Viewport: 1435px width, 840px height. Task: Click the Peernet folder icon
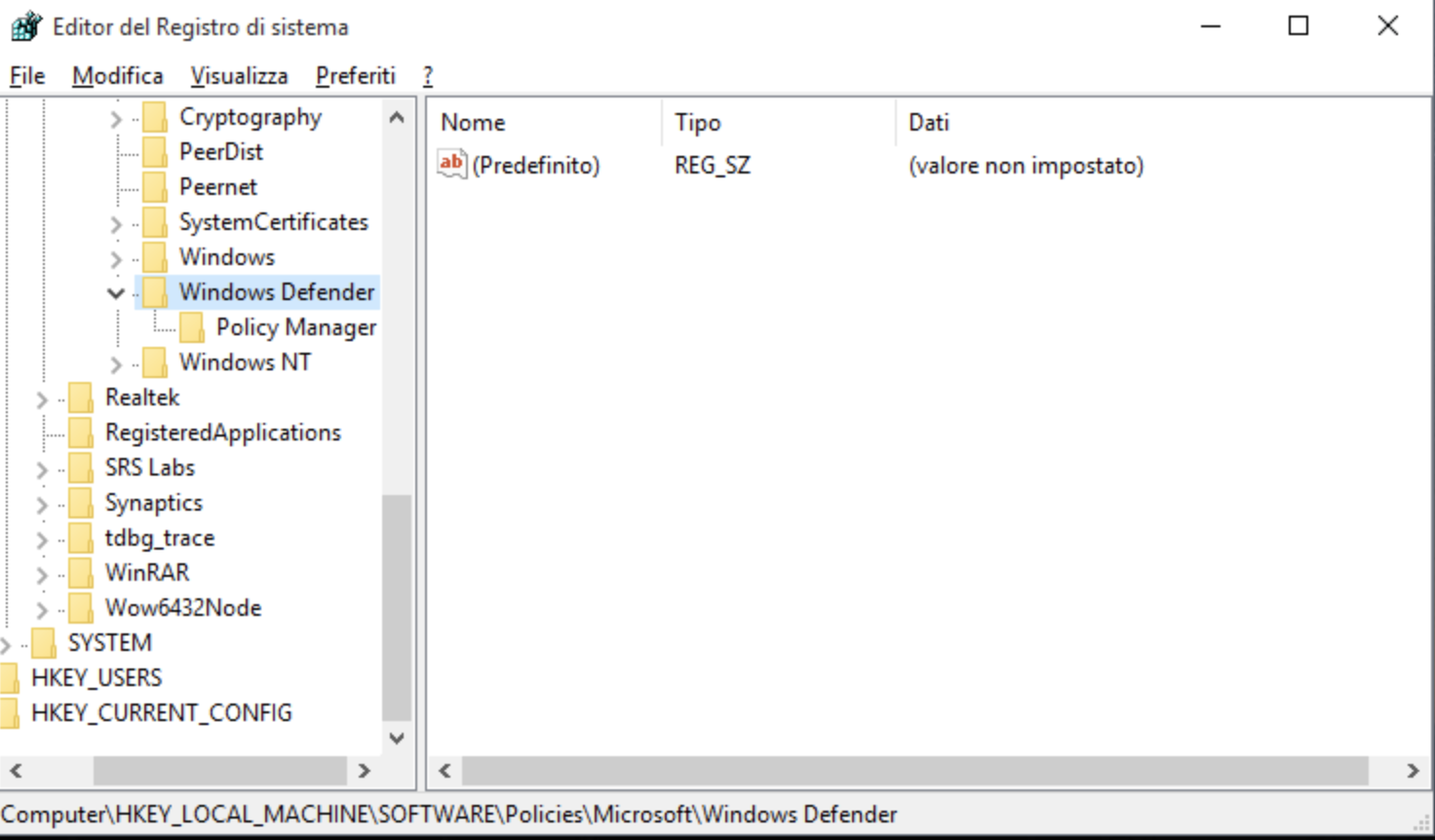click(155, 188)
